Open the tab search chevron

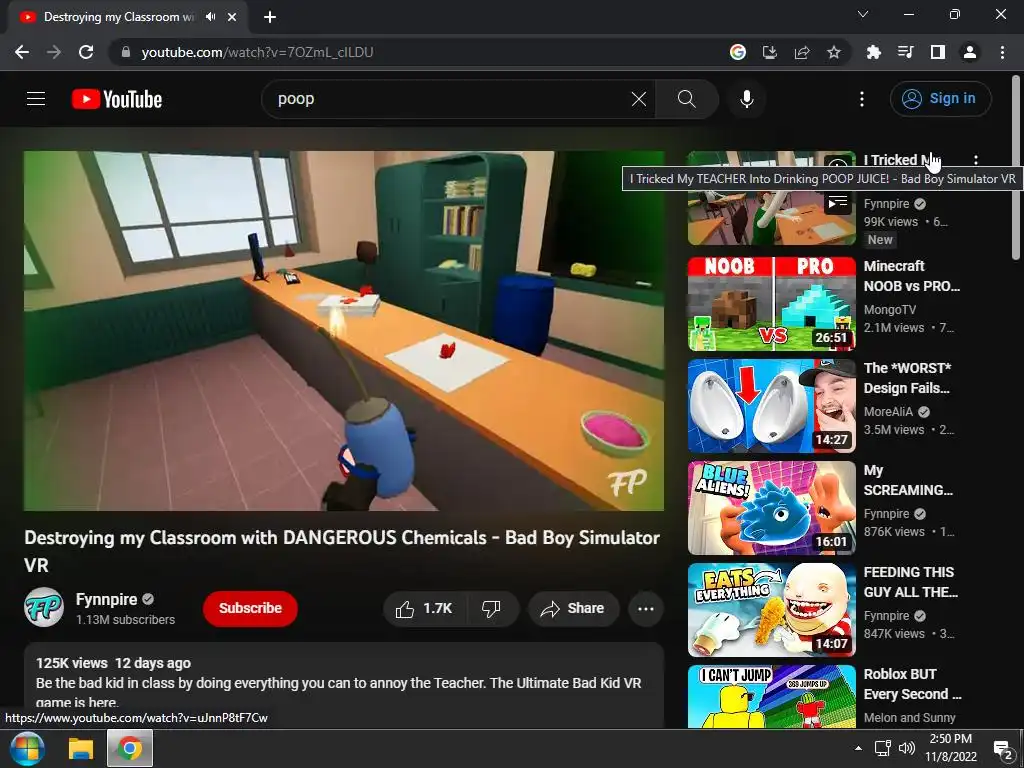click(x=863, y=14)
